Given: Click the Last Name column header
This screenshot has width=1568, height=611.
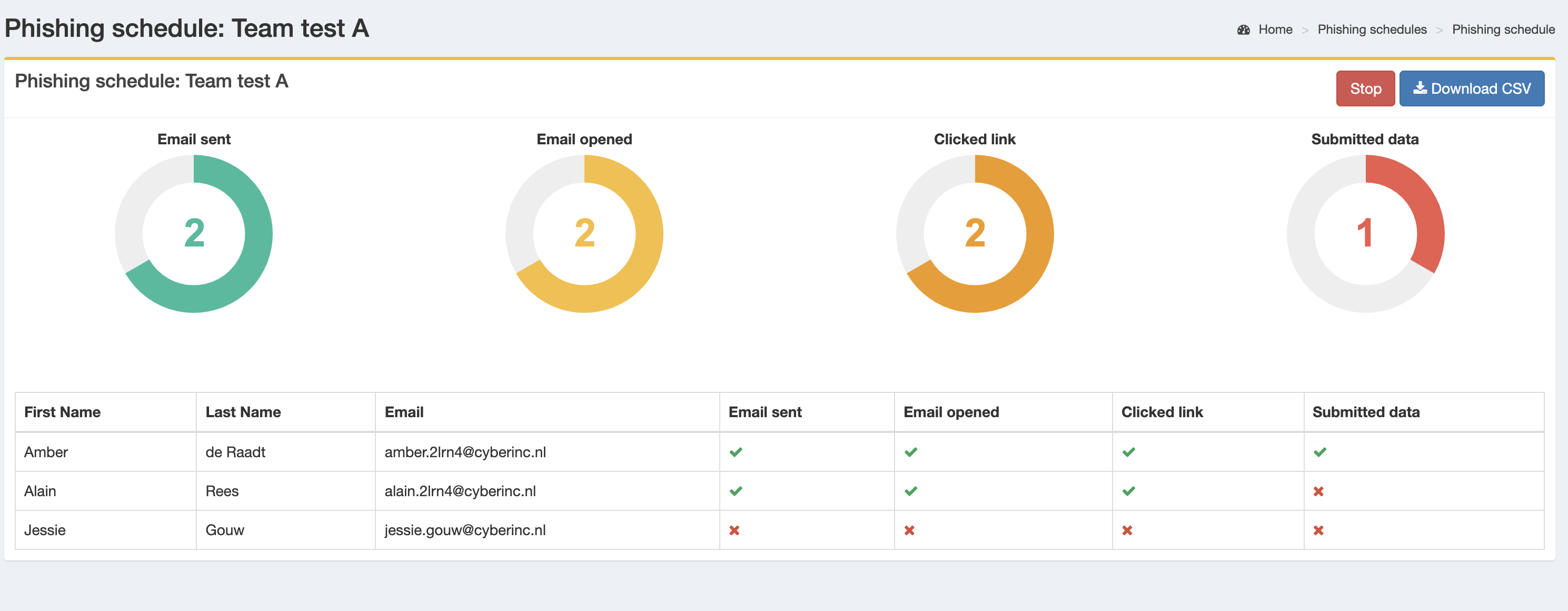Looking at the screenshot, I should pyautogui.click(x=243, y=412).
